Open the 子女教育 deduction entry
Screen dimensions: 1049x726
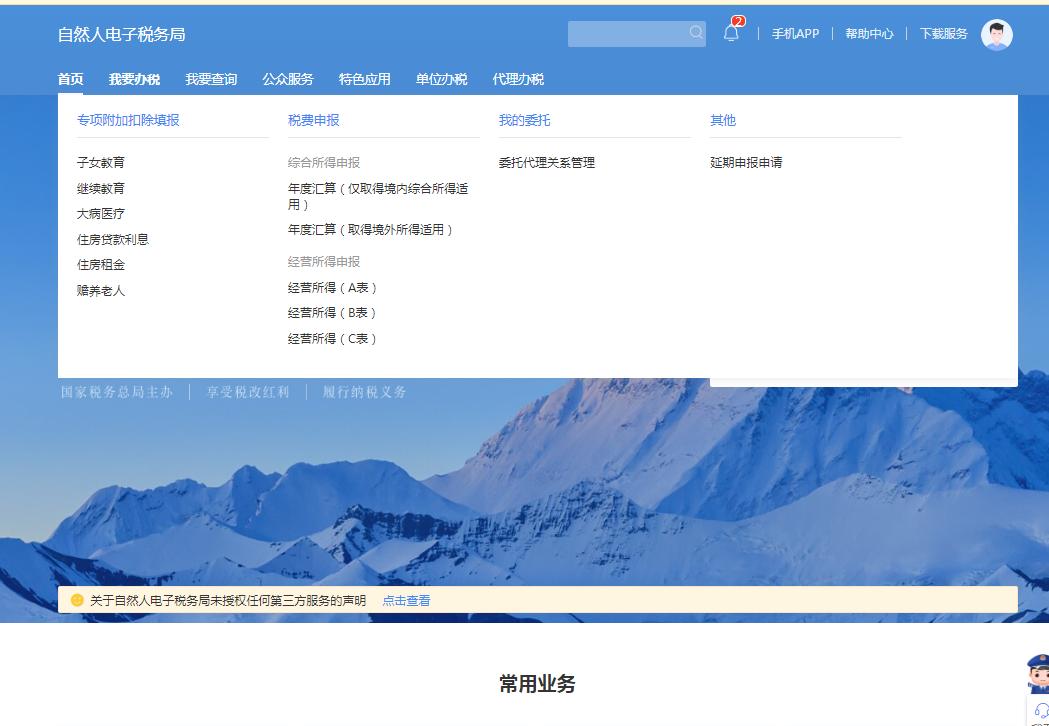pos(100,162)
